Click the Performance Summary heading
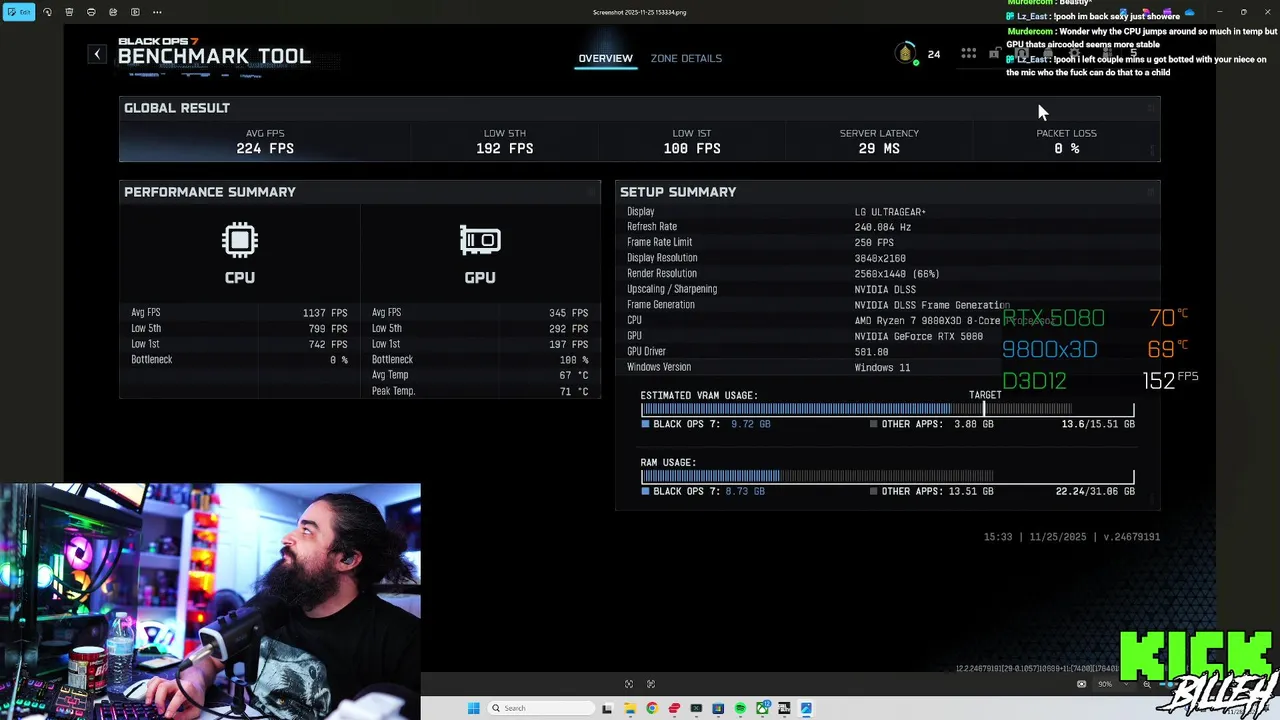 [x=210, y=192]
